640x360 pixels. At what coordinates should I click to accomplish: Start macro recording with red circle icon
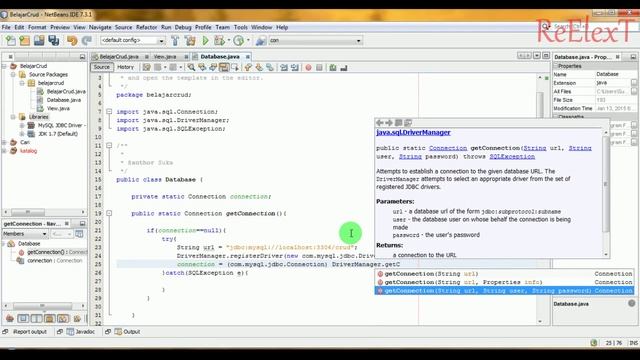pyautogui.click(x=309, y=67)
